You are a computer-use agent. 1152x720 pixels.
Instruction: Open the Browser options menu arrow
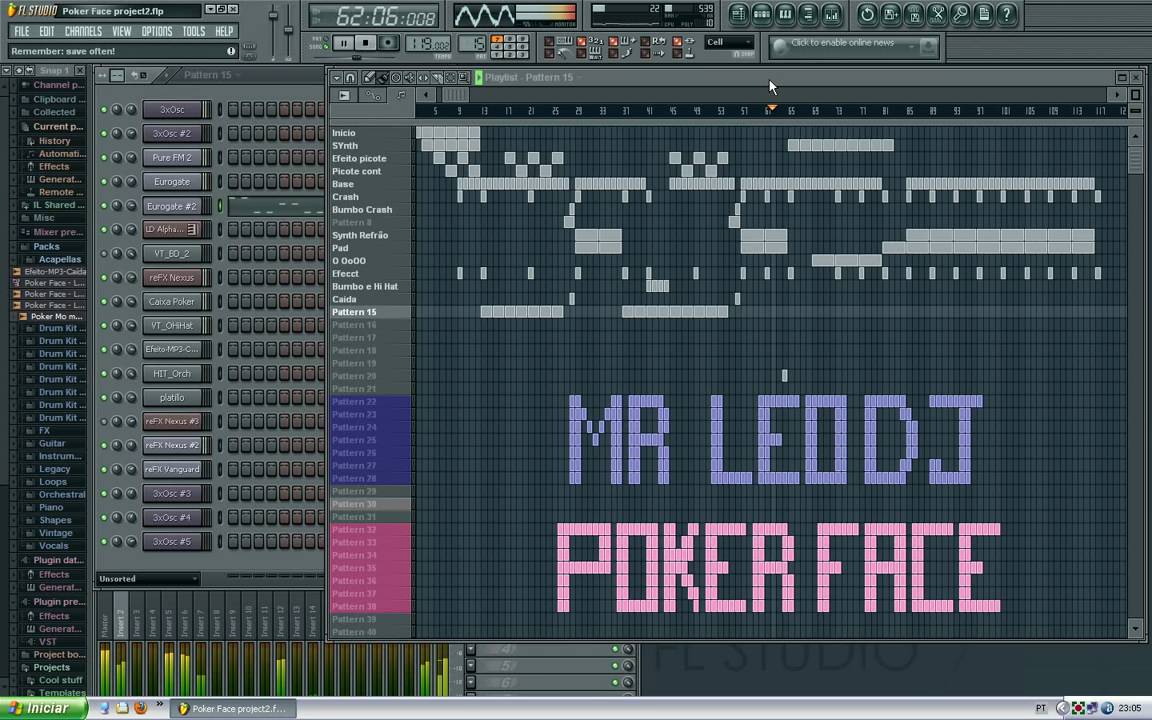pos(7,71)
